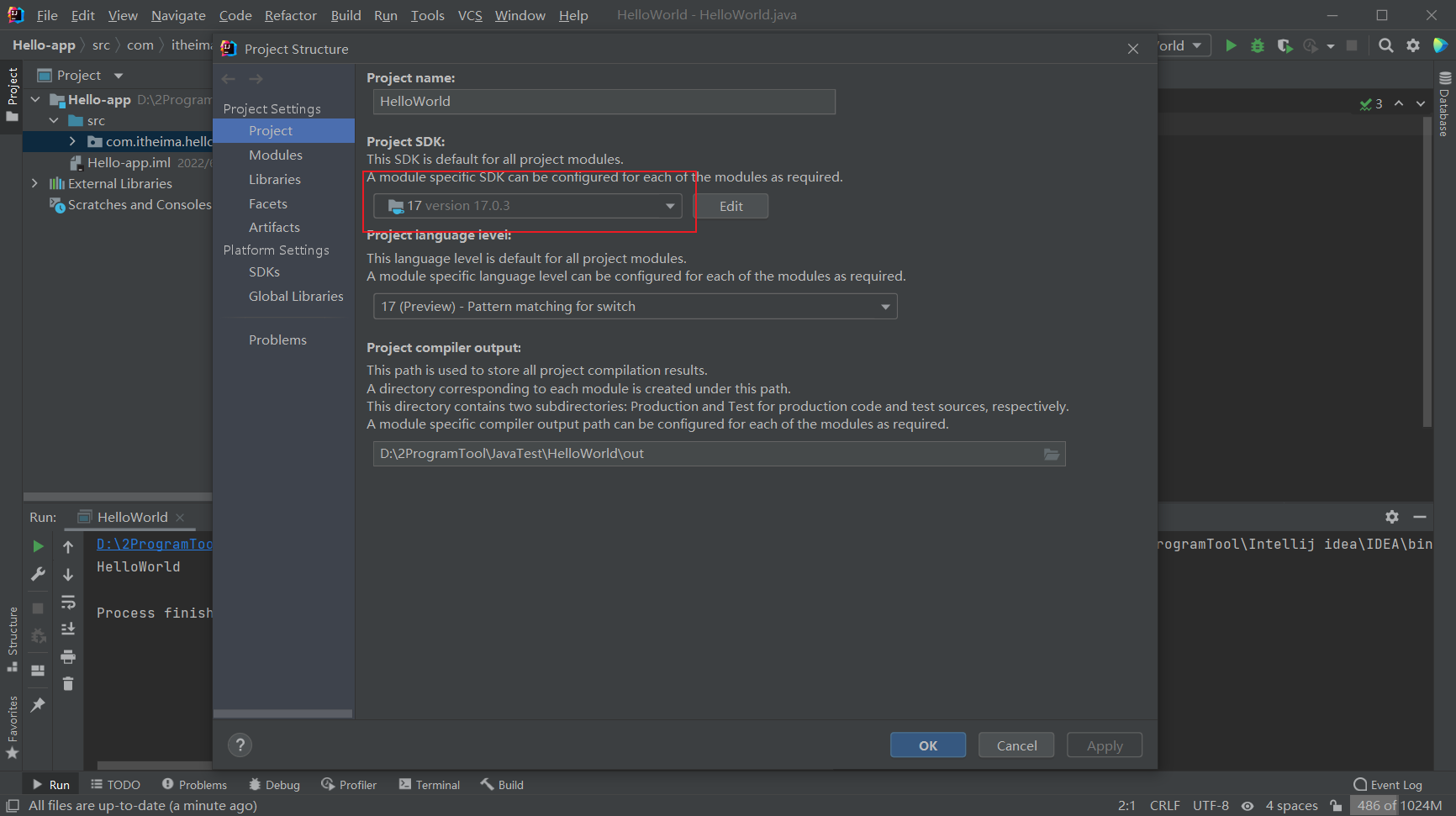Hide Run panel with minus icon

point(1420,517)
